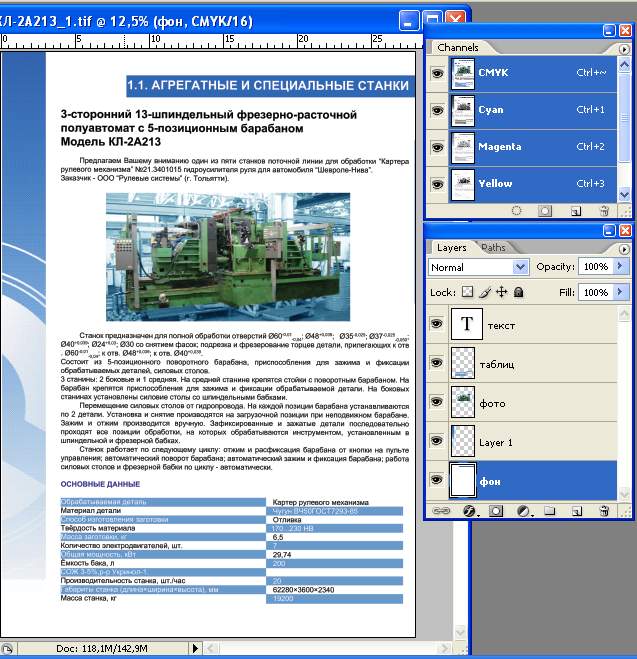Image resolution: width=637 pixels, height=659 pixels.
Task: Hide the текст layer
Action: click(x=437, y=324)
